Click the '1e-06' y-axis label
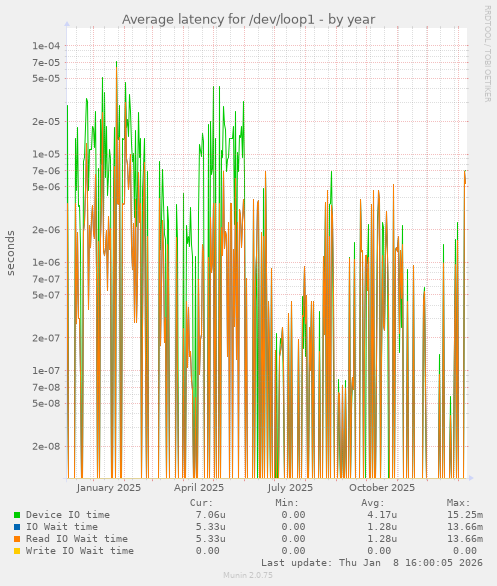 [46, 263]
